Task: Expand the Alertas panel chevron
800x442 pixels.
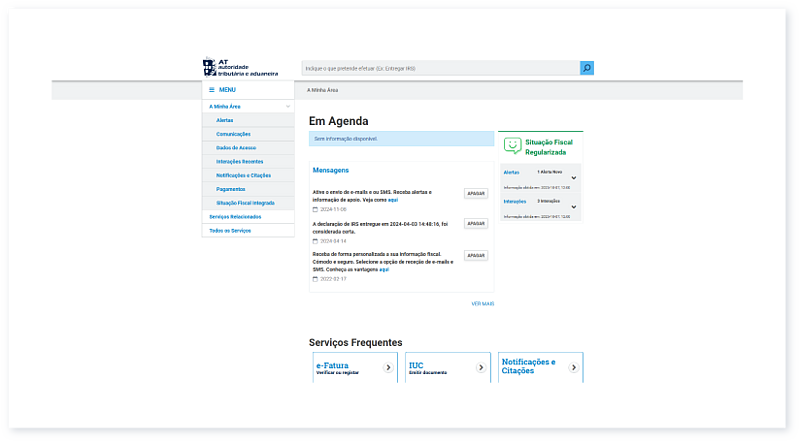Action: [573, 178]
